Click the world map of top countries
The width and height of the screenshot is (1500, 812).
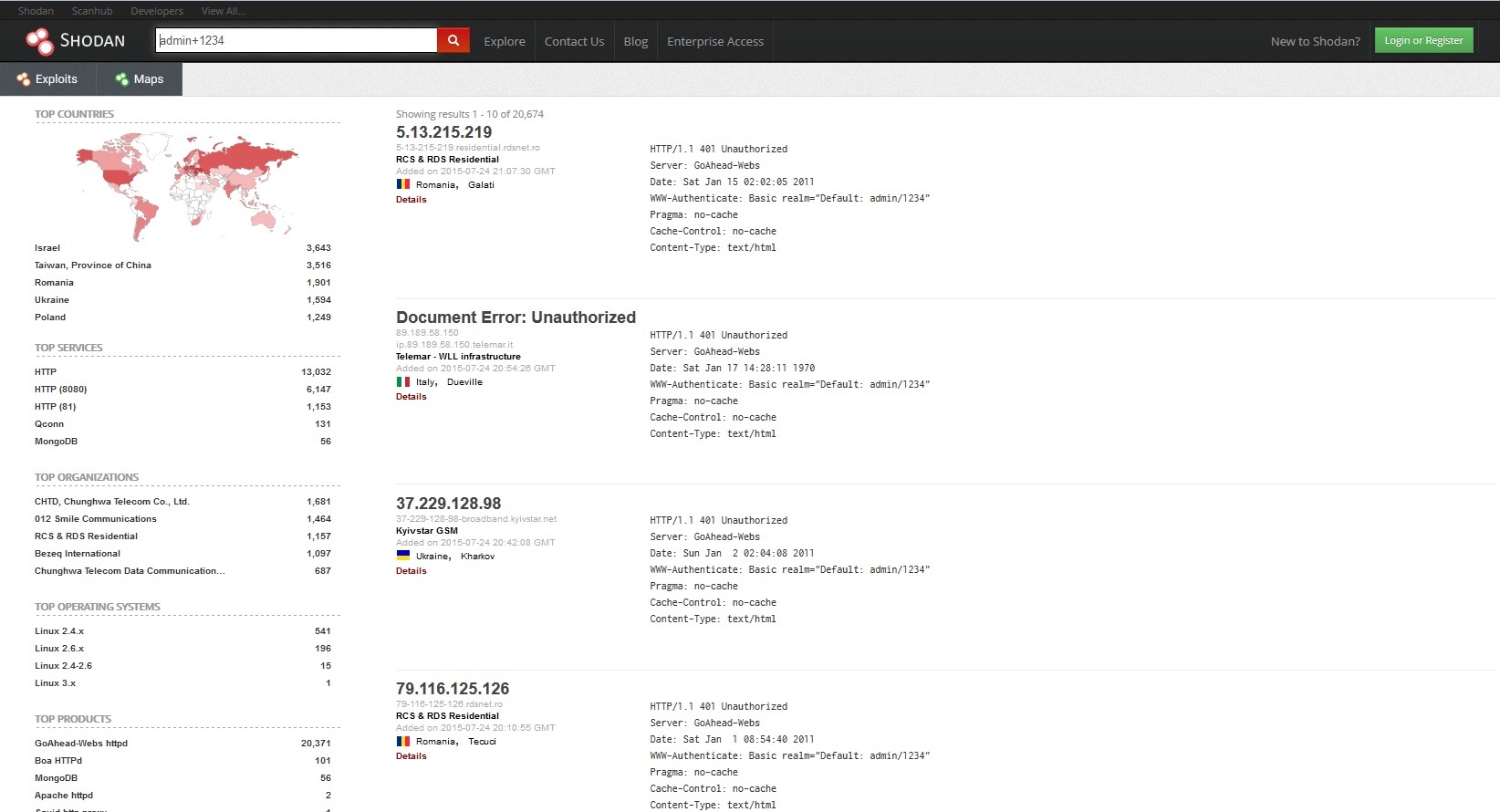(x=187, y=186)
